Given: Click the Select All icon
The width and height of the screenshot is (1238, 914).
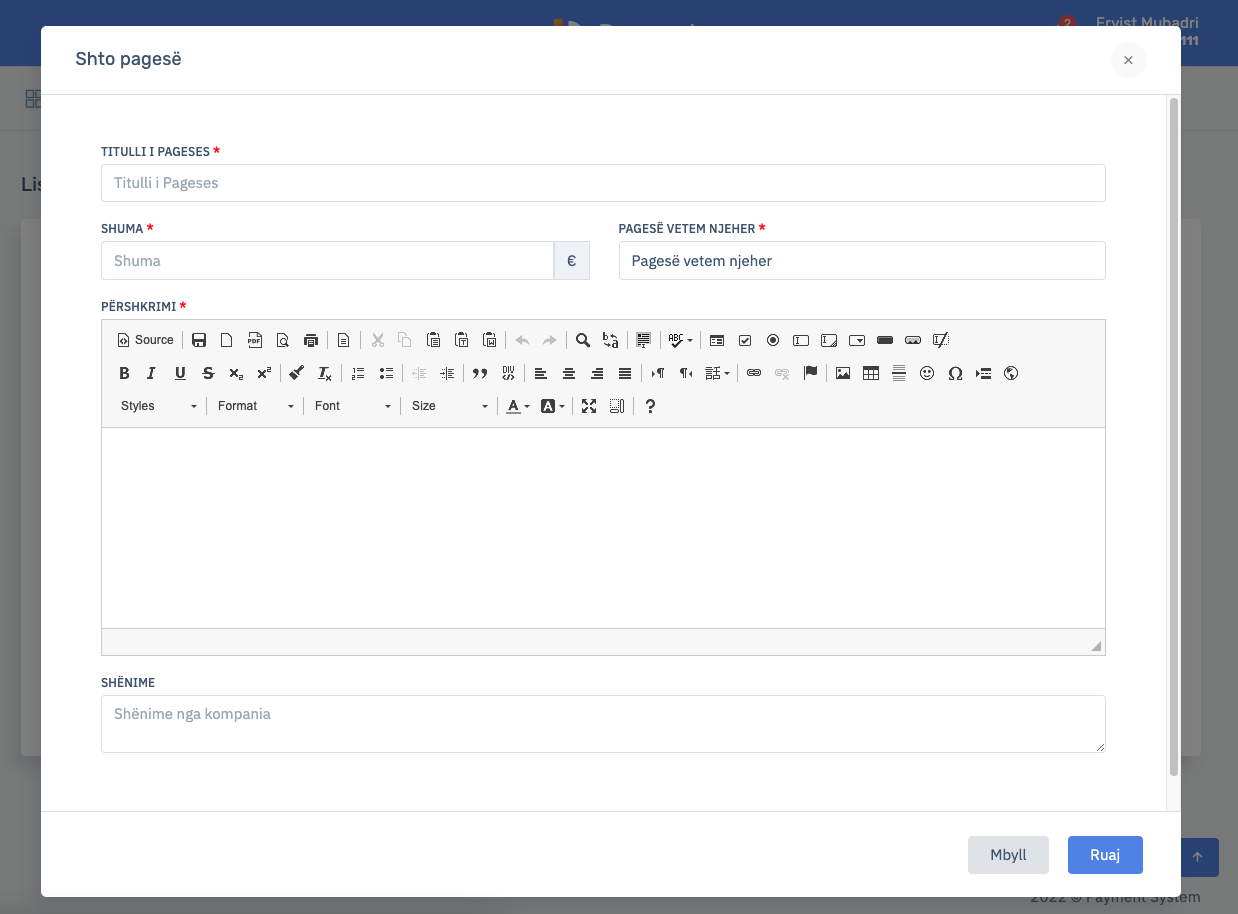Looking at the screenshot, I should [x=643, y=340].
